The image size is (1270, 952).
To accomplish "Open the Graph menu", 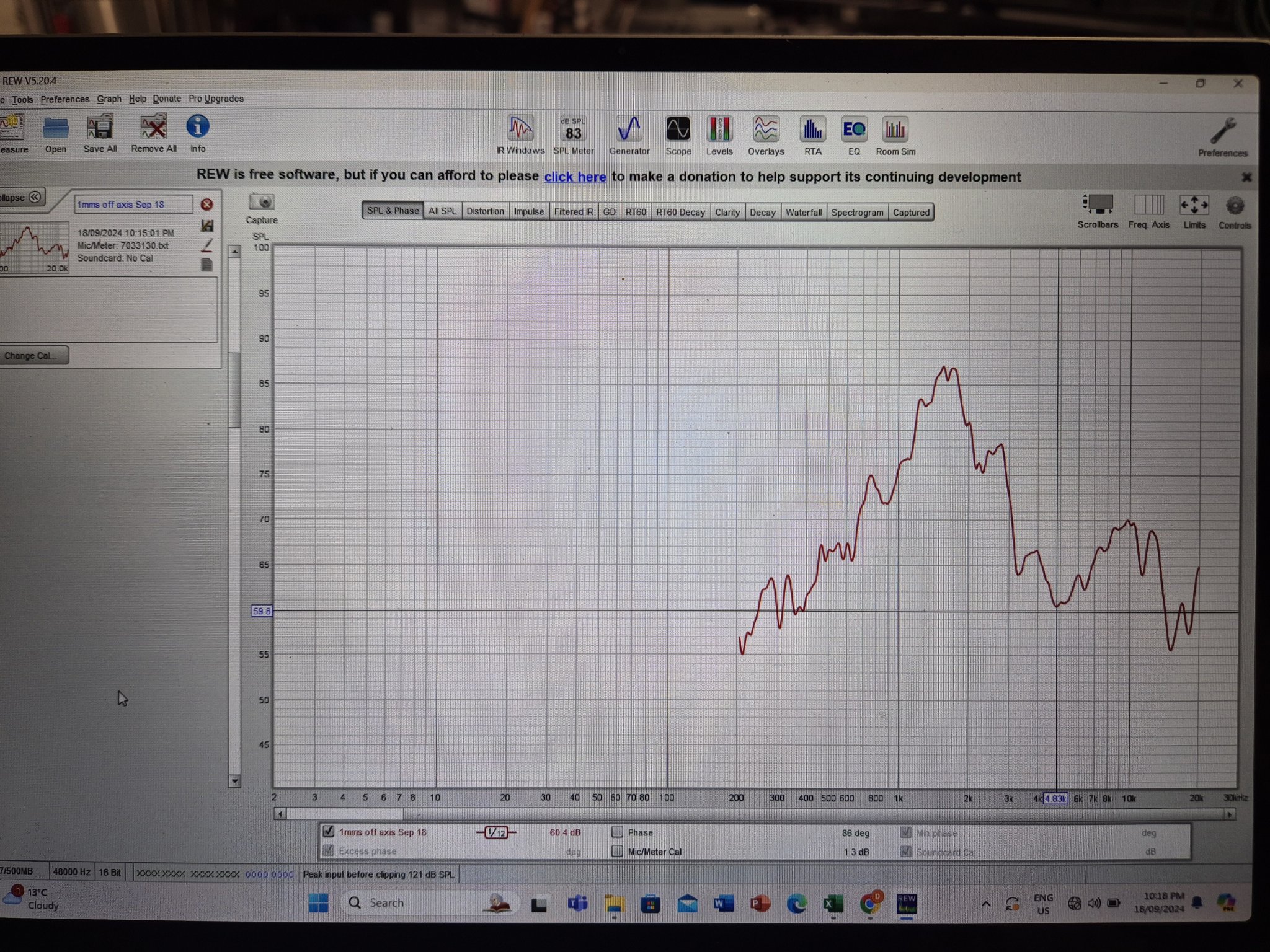I will coord(109,99).
